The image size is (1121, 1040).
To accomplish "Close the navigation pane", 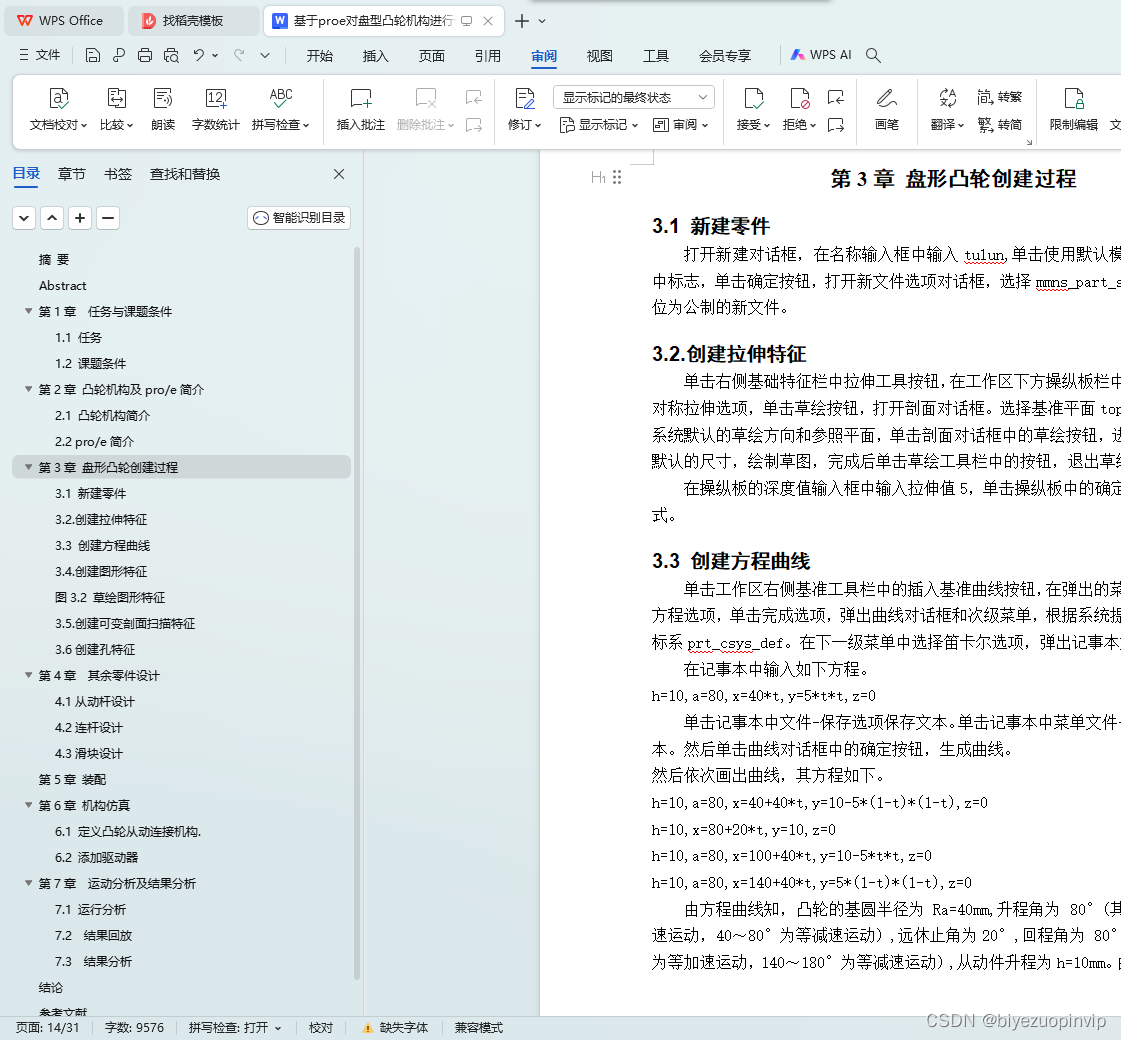I will click(339, 174).
